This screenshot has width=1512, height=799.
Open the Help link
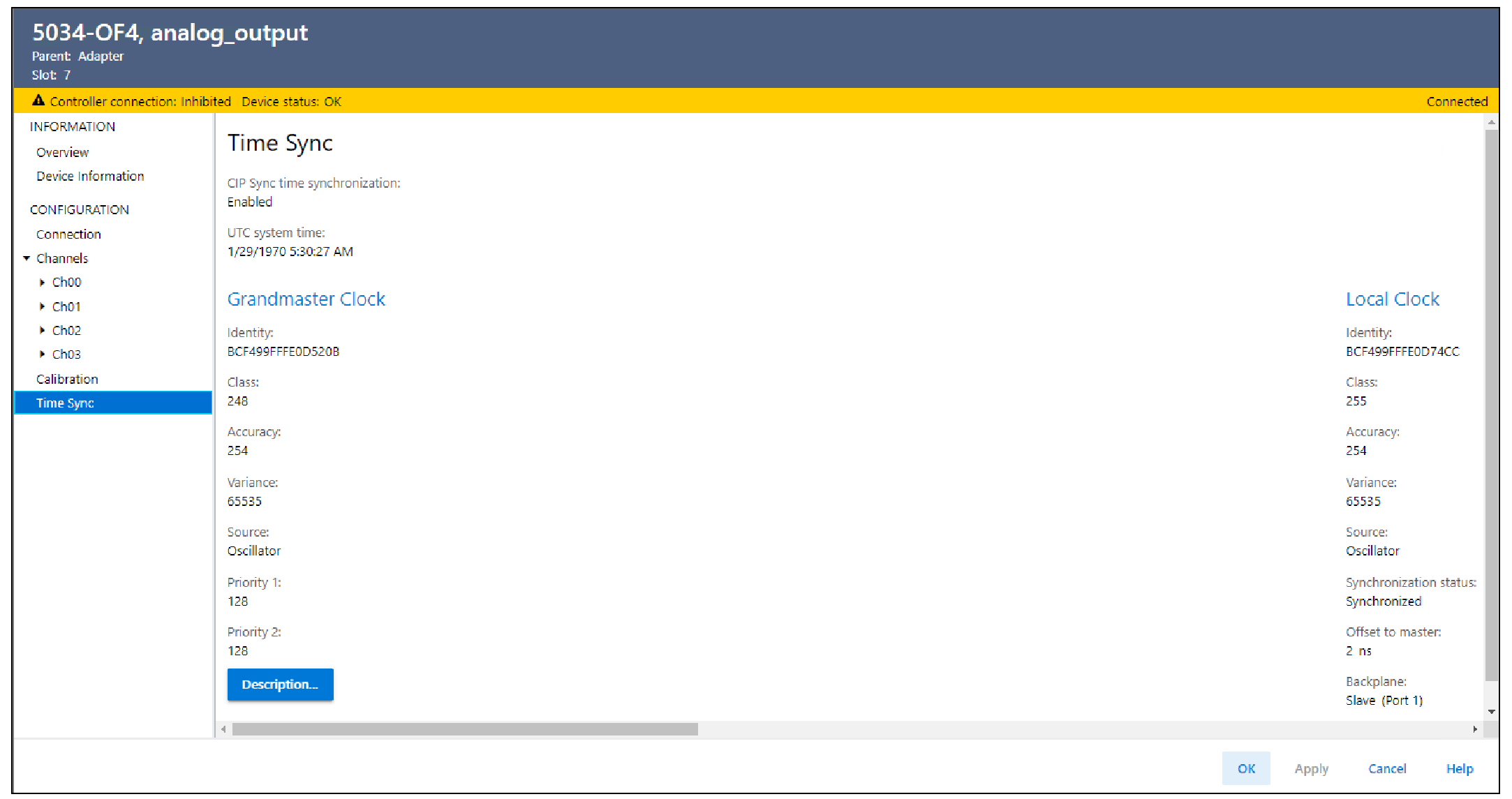1460,768
